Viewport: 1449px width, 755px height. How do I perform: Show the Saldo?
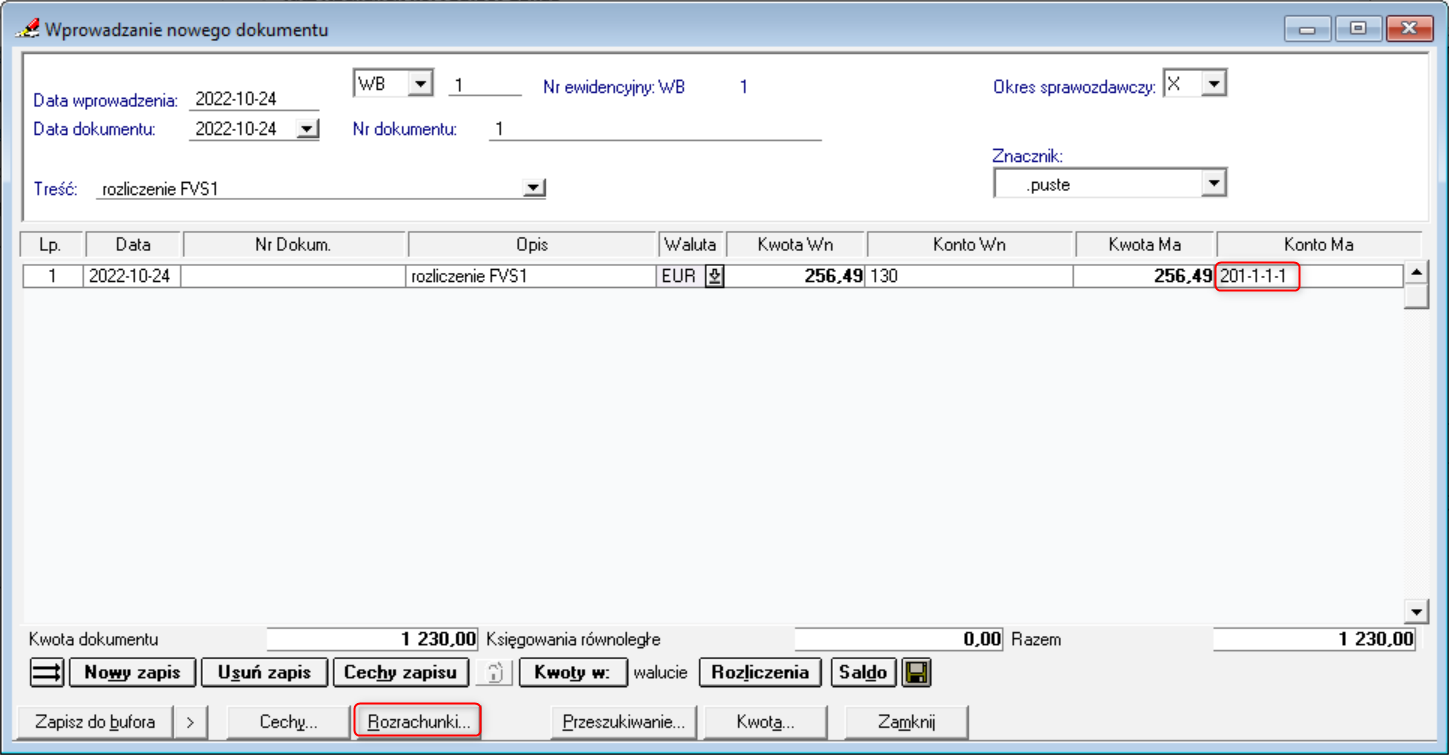863,673
